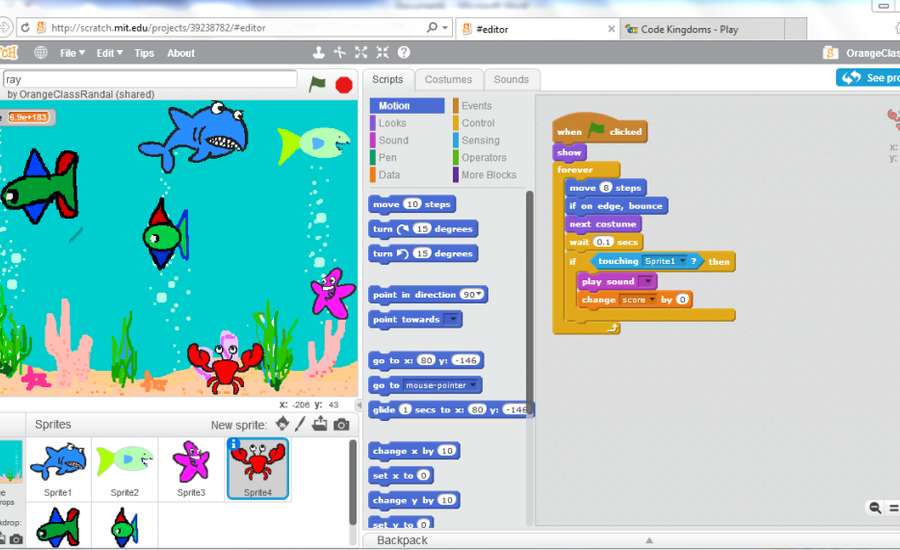Zoom out the scripts area magnifier

tap(875, 508)
